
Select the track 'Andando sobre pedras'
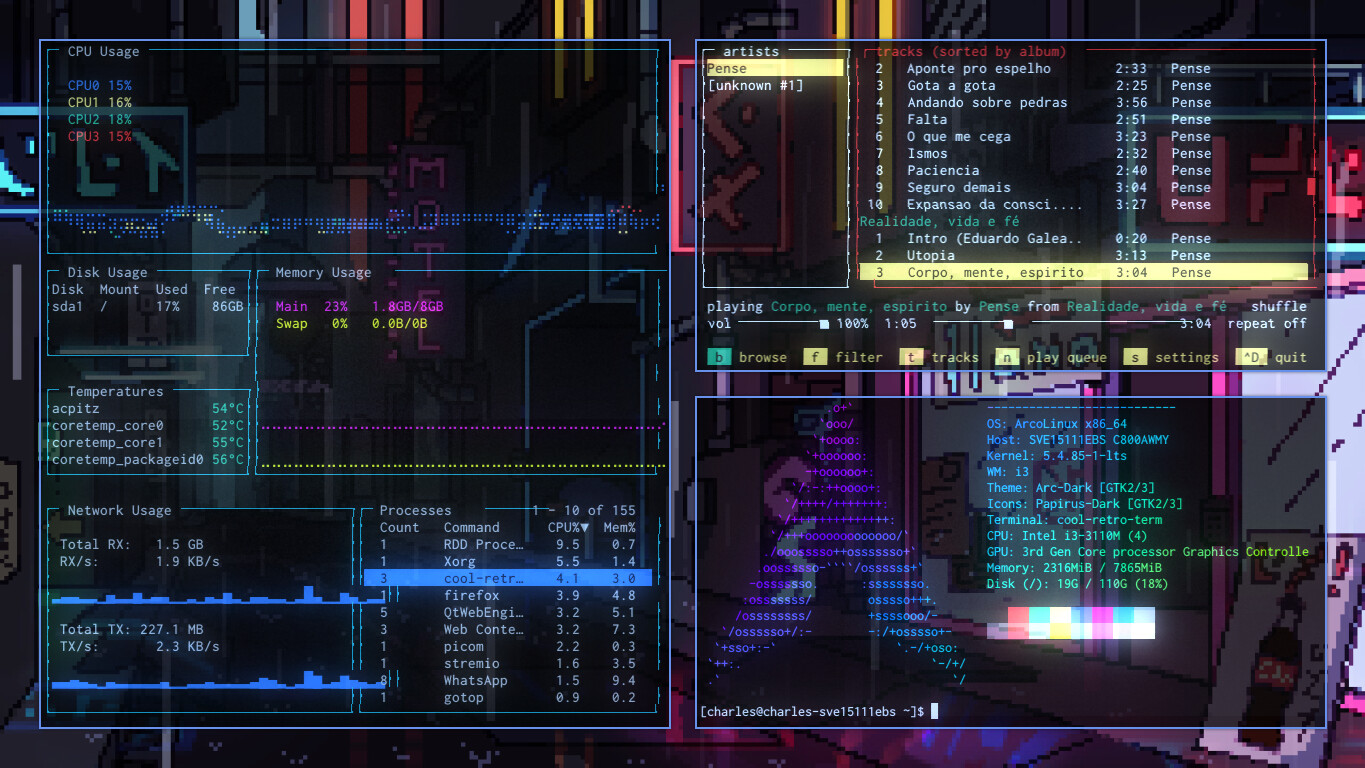coord(986,103)
